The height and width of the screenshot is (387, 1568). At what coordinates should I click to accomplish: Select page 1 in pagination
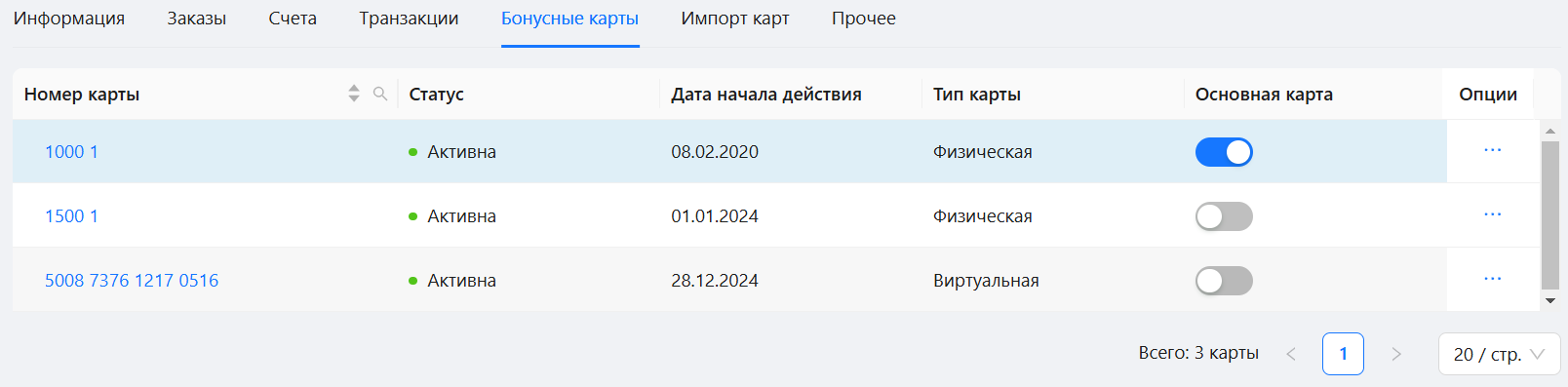[1343, 354]
